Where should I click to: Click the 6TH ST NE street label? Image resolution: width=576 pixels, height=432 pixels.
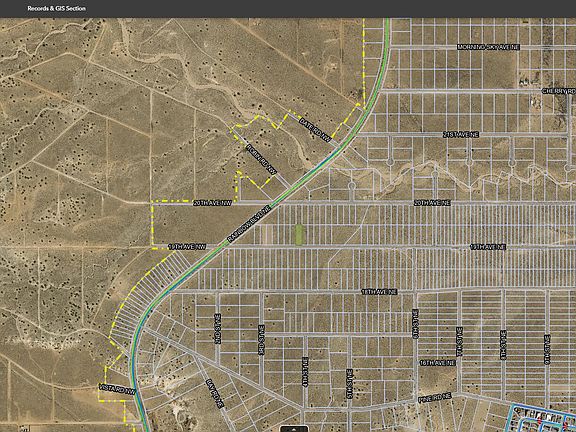(x=415, y=324)
